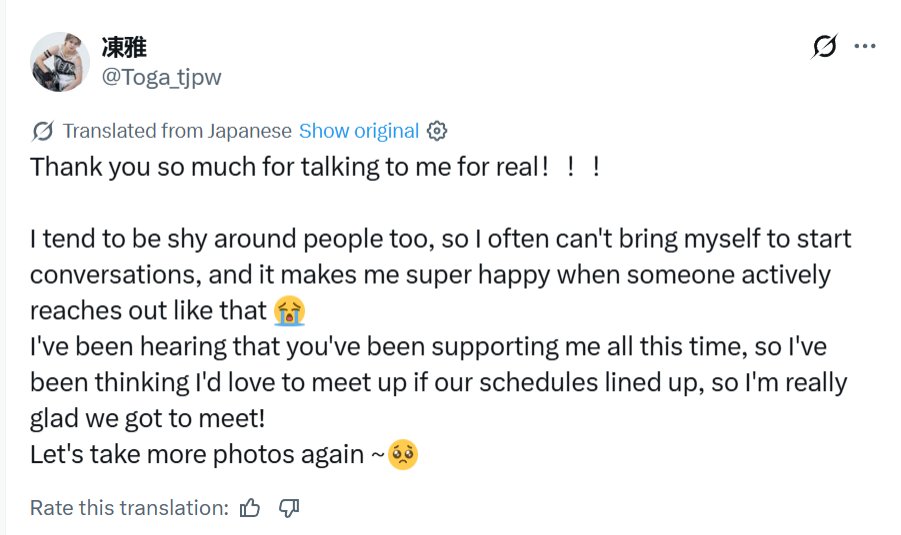Click the glad we got to meet line
Image resolution: width=901 pixels, height=535 pixels.
(148, 418)
